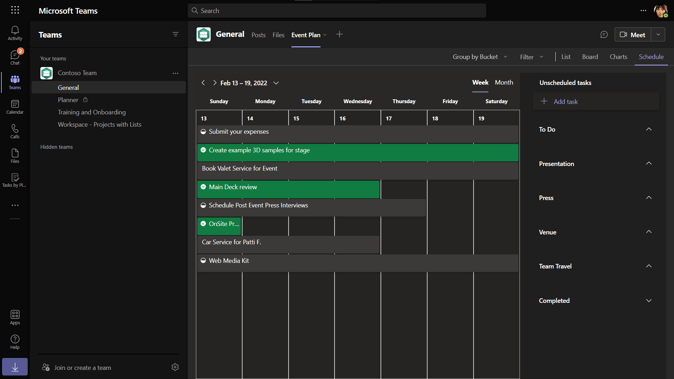This screenshot has width=674, height=379.
Task: Open the date range dropdown
Action: tap(276, 83)
